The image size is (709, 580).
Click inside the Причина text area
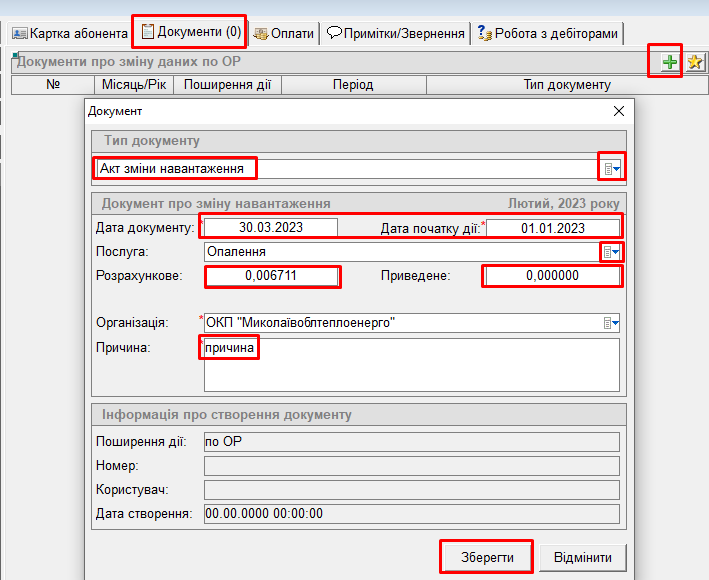click(x=410, y=365)
